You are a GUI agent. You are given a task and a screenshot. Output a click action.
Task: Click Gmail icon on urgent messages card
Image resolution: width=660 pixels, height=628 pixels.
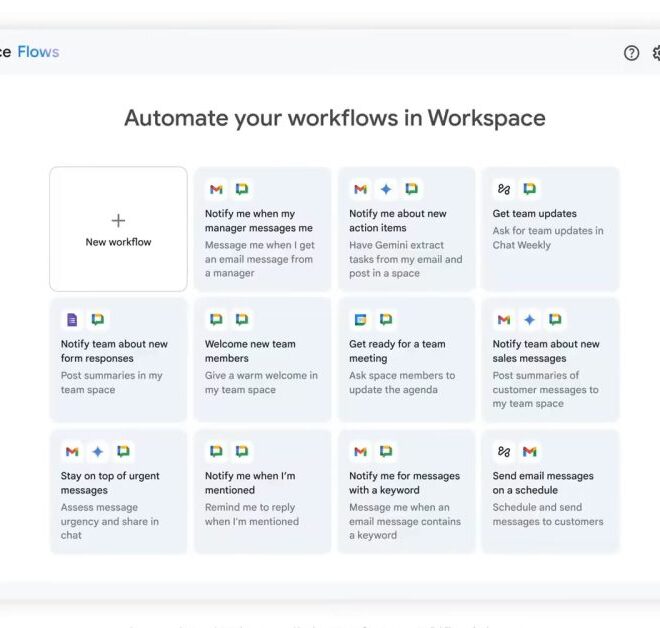point(72,452)
